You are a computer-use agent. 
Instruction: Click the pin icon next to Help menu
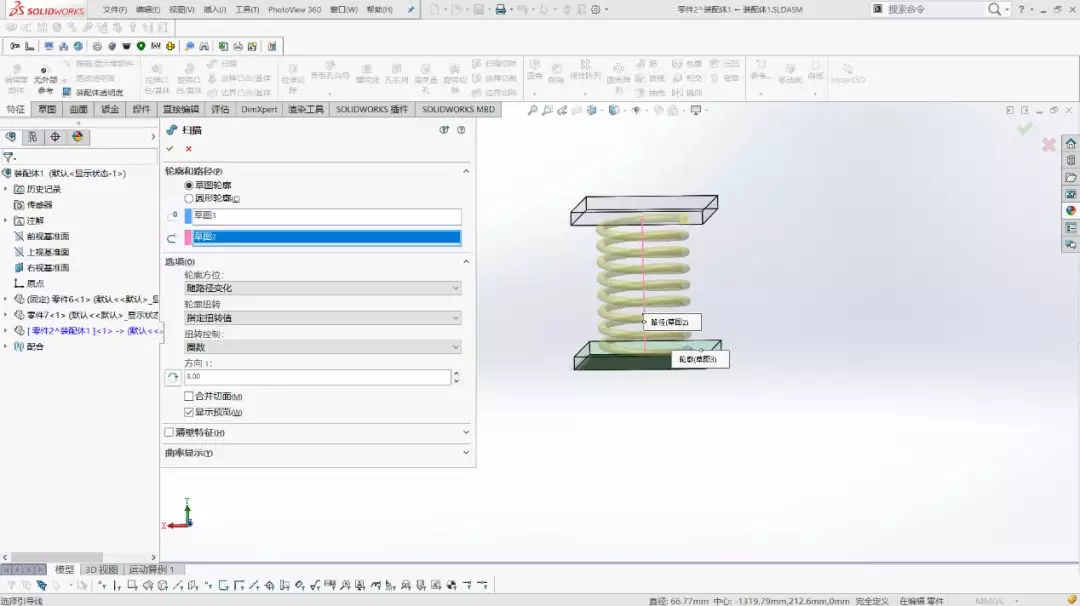411,10
